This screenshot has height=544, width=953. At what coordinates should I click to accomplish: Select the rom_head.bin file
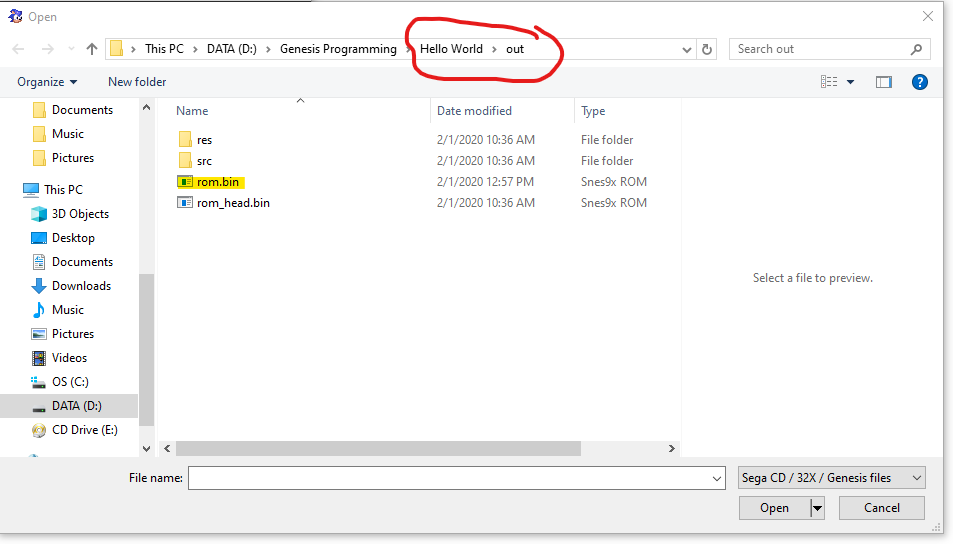[232, 203]
